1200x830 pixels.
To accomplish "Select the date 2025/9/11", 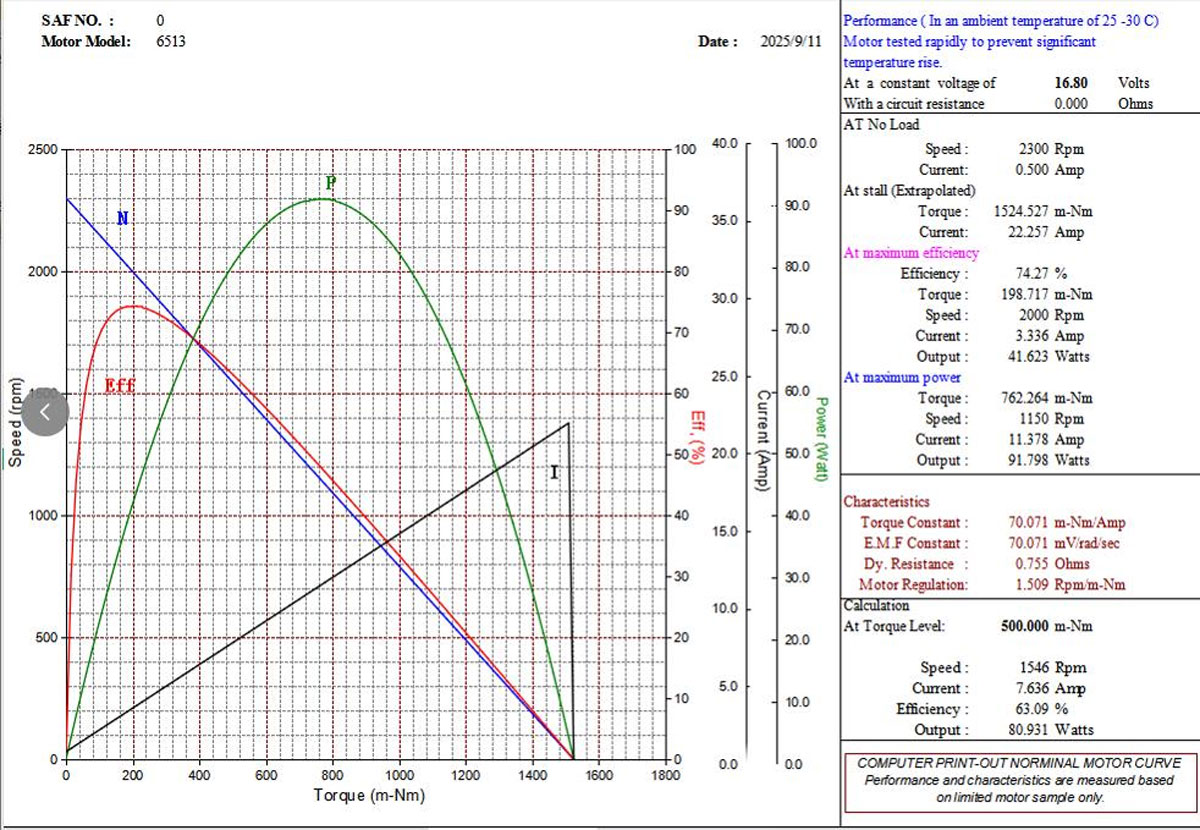I will click(x=791, y=42).
